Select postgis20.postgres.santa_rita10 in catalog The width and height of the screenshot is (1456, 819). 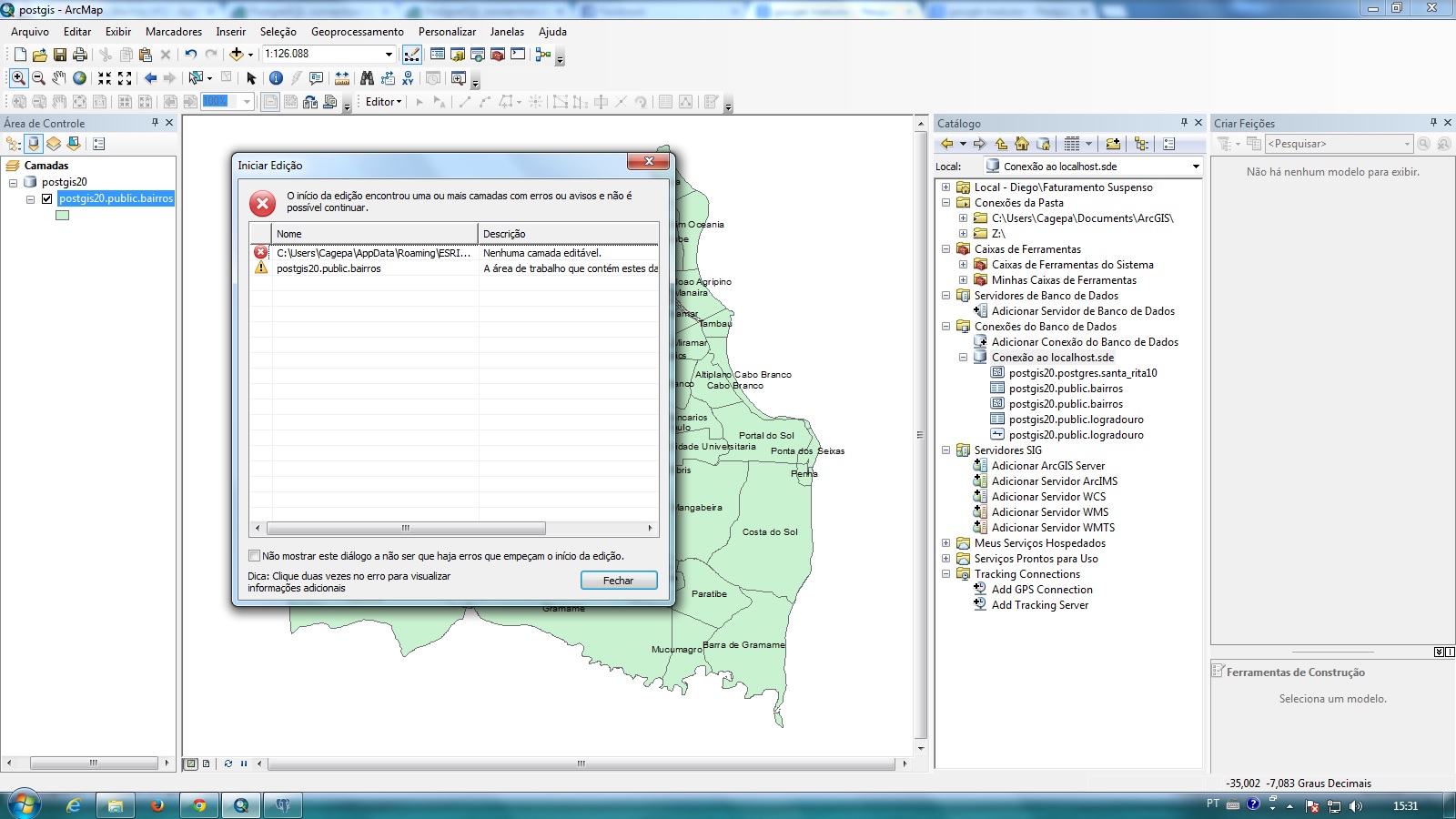1083,373
